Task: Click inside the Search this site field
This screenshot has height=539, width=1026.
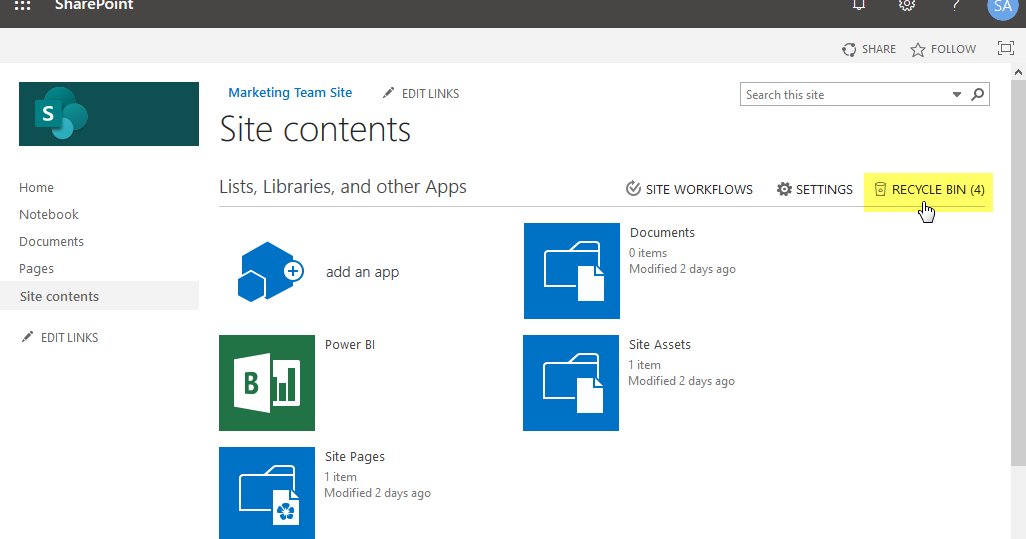Action: click(845, 95)
